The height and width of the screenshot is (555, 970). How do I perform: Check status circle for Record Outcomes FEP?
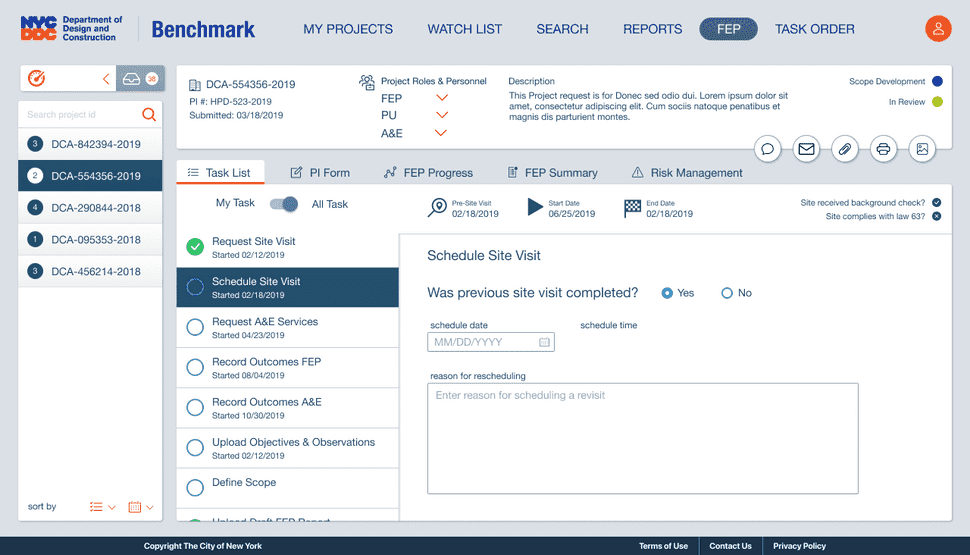pos(195,368)
